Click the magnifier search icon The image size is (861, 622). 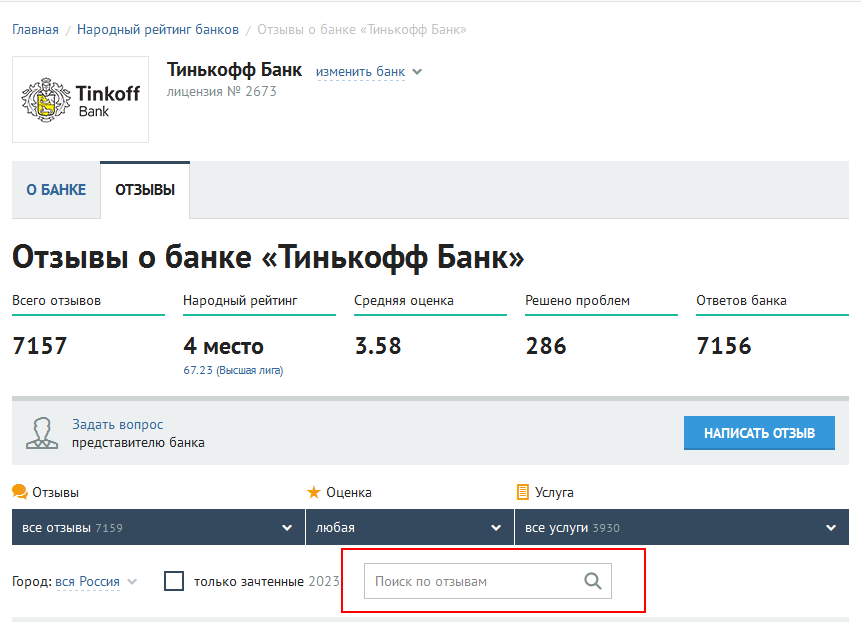[x=592, y=581]
